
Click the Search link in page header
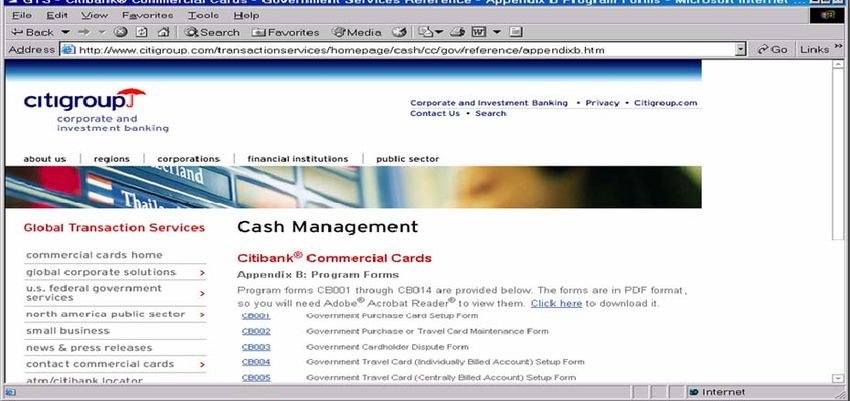point(491,113)
